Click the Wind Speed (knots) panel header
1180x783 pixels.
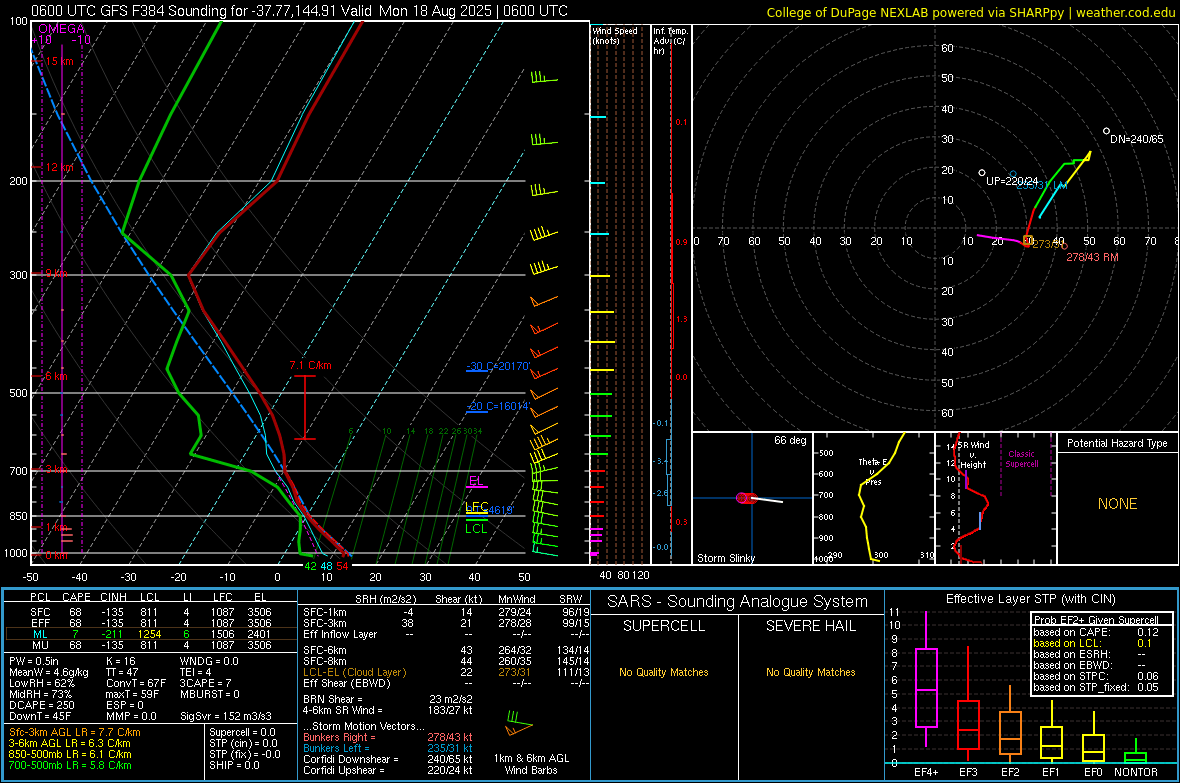point(615,36)
